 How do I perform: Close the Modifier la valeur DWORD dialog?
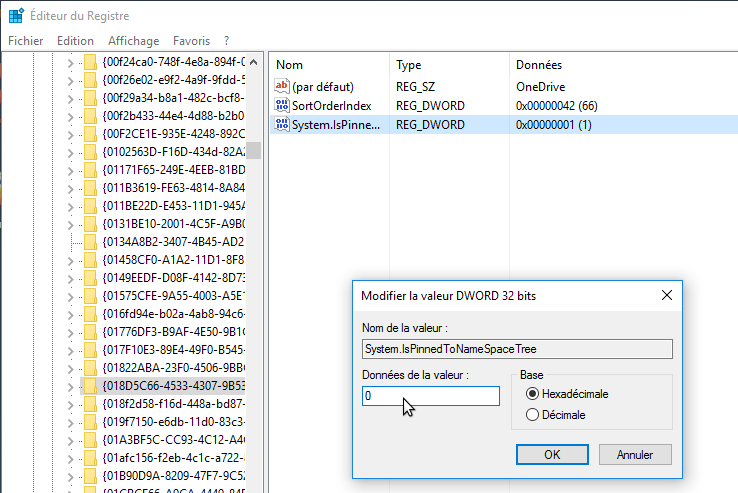point(666,295)
